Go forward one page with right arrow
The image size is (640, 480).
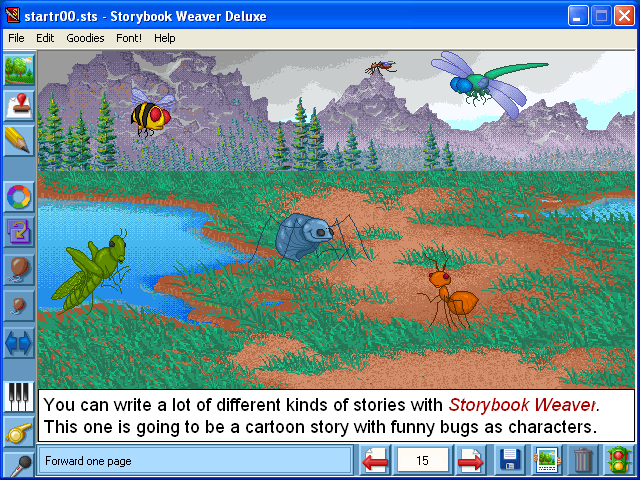(471, 461)
